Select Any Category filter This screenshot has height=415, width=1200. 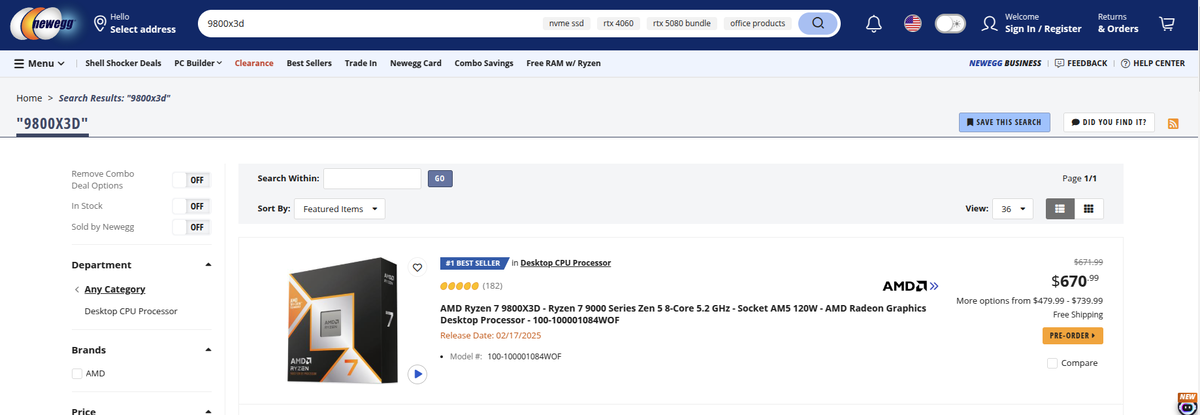pyautogui.click(x=114, y=289)
